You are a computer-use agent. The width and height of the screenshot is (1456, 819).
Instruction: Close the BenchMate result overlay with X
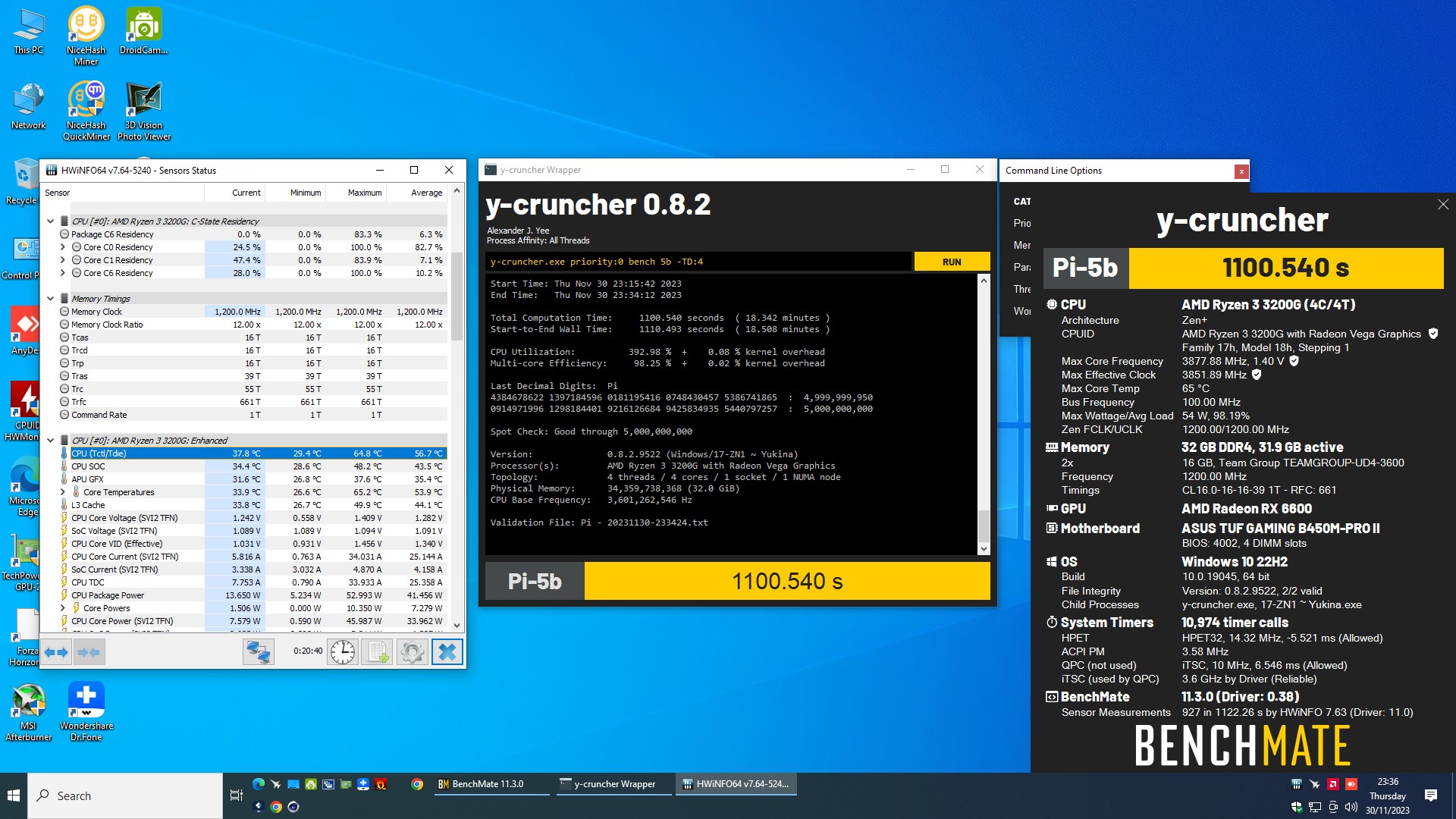pyautogui.click(x=1443, y=204)
